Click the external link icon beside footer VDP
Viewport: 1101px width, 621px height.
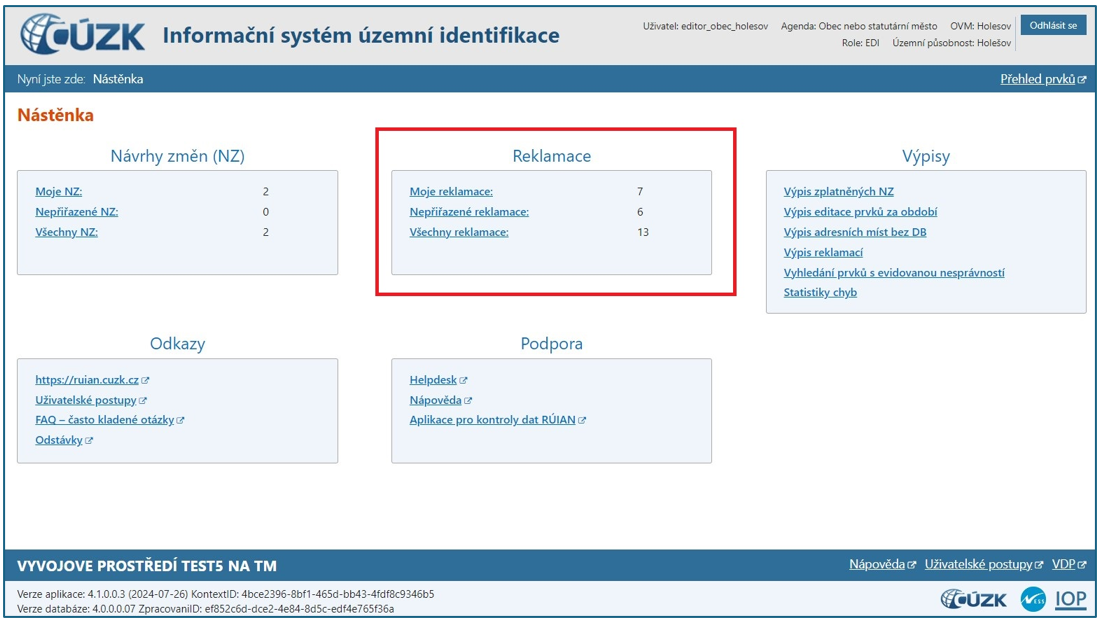[x=1081, y=566]
